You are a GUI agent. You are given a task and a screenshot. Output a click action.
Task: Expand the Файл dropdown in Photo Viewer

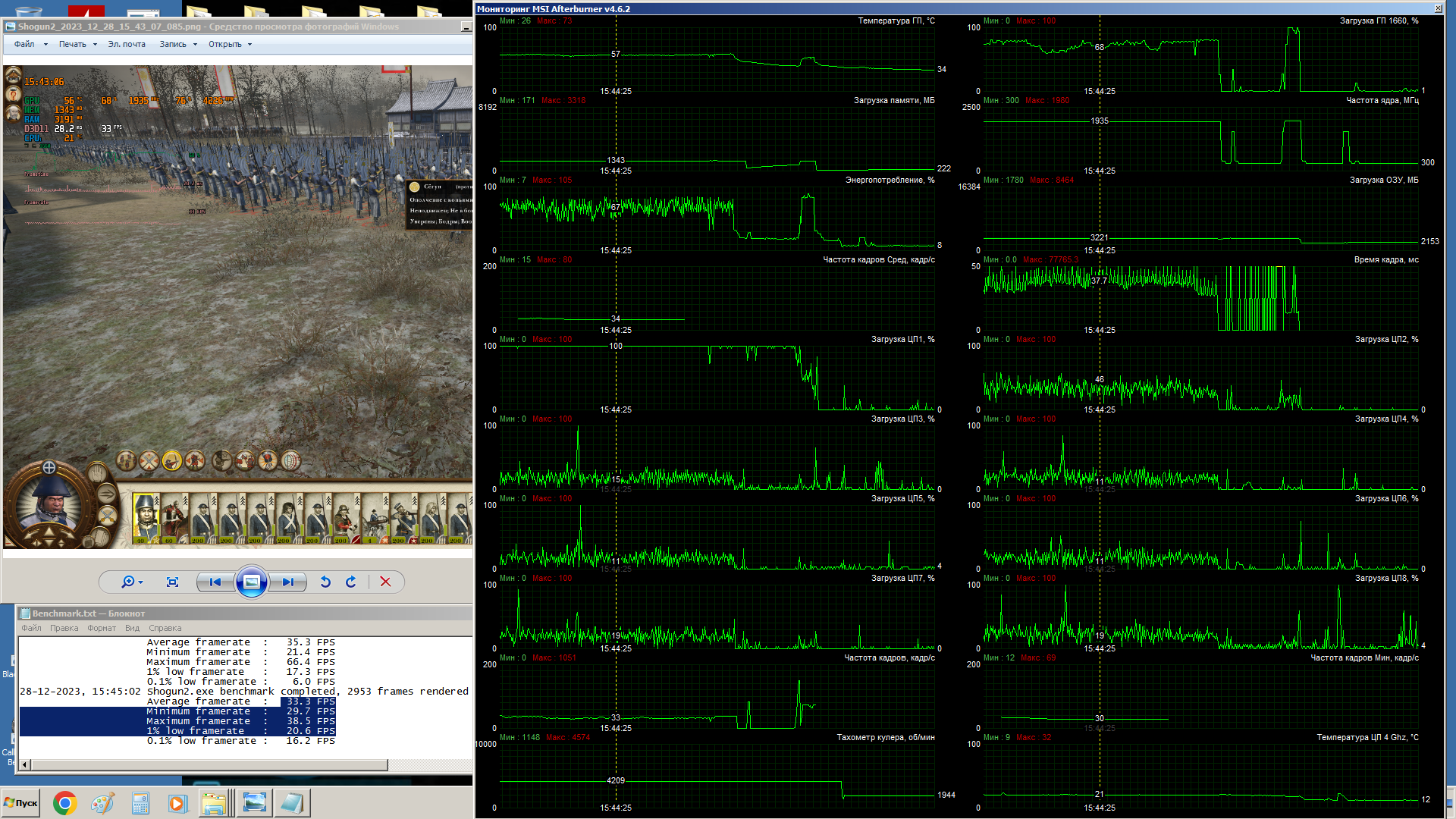coord(30,44)
